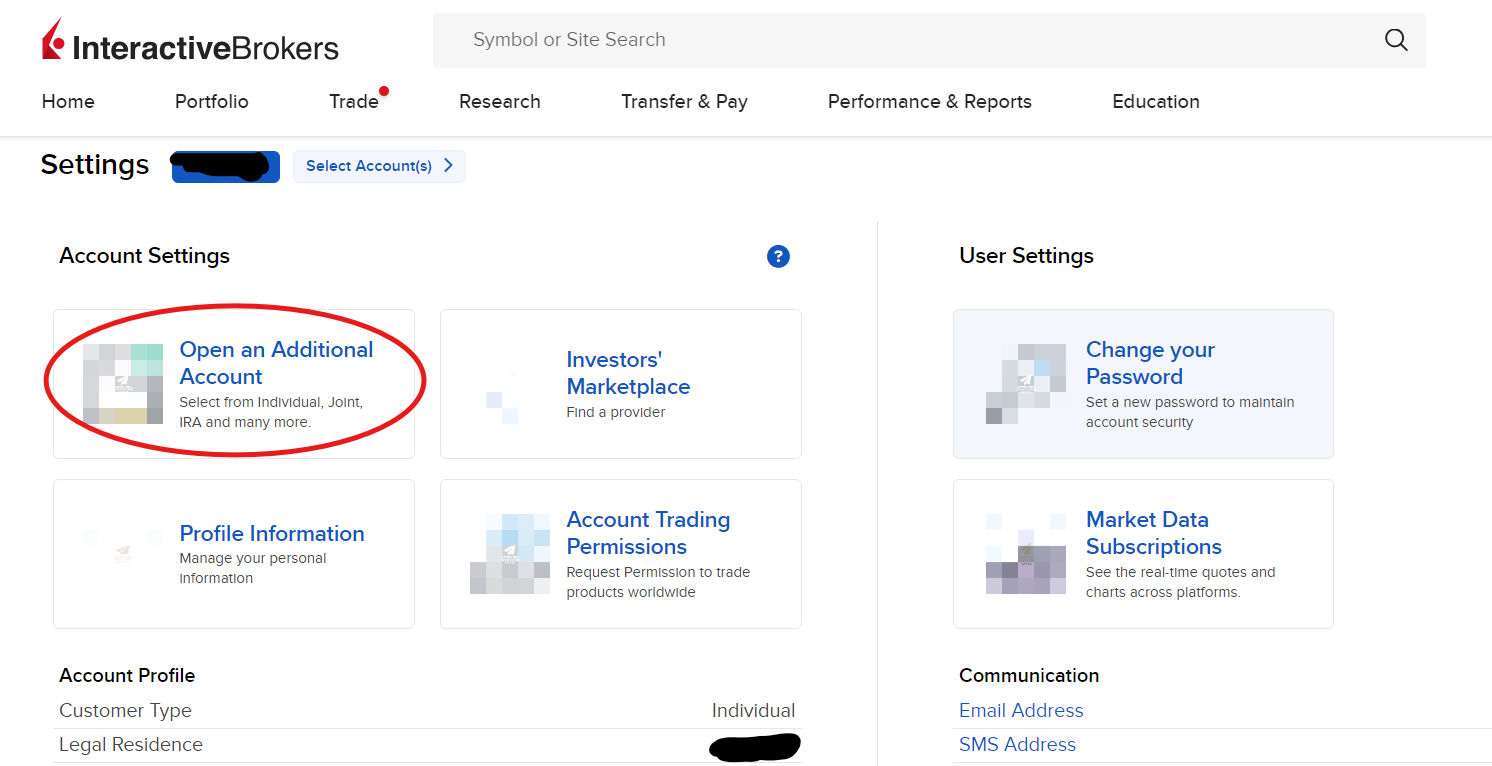Go to the Transfer & Pay menu
Screen dimensions: 1492x766
[x=684, y=102]
